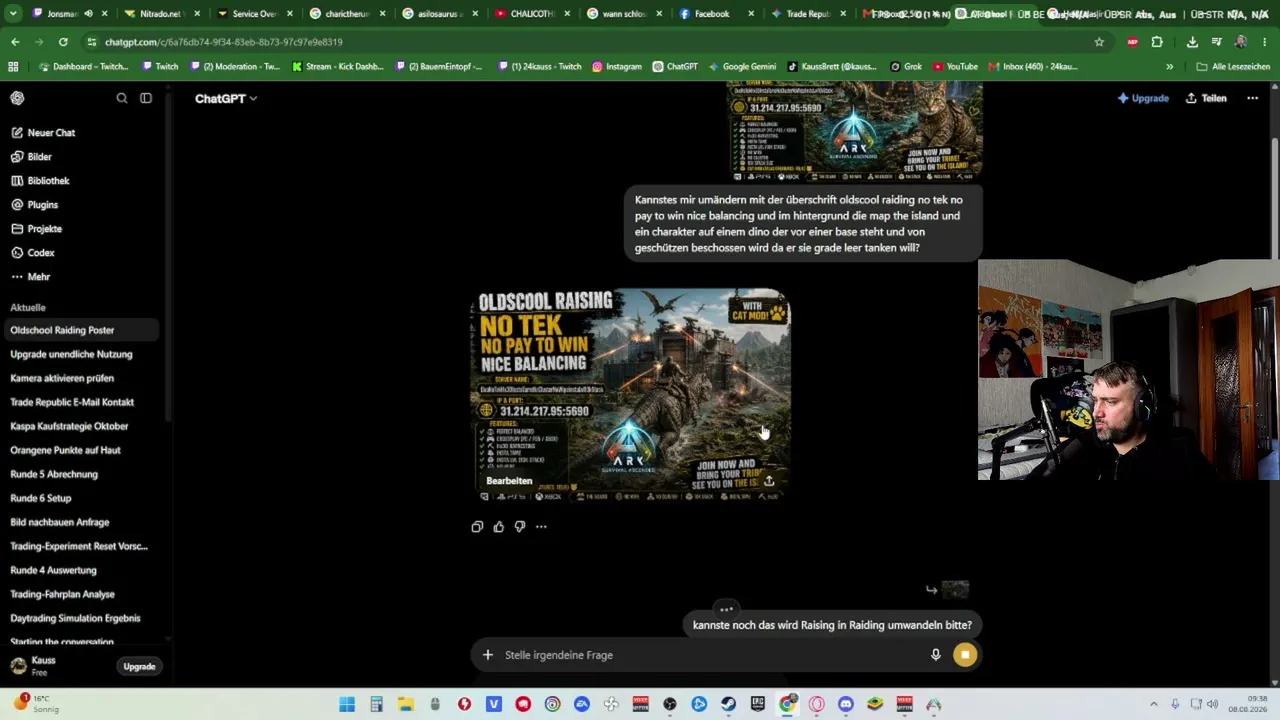Open the ChatGPT bookmark
1280x720 pixels.
(x=675, y=67)
